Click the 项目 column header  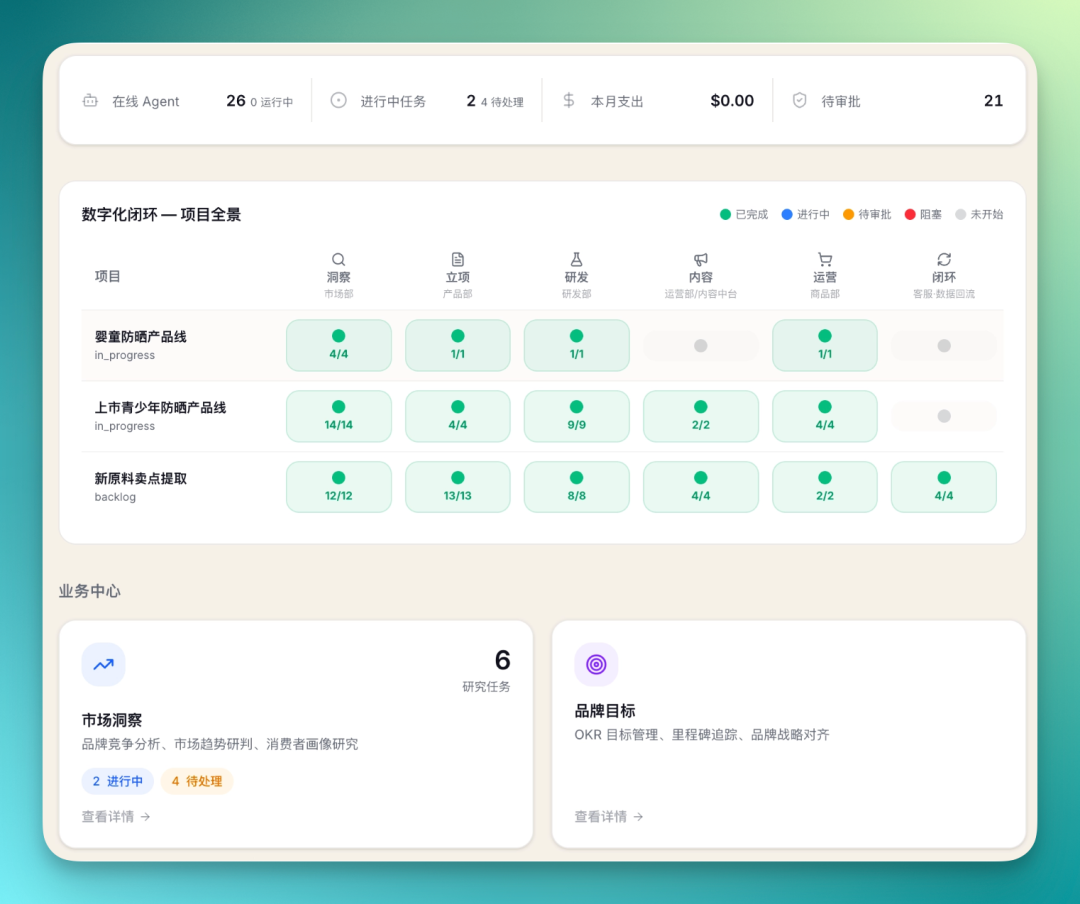point(107,276)
